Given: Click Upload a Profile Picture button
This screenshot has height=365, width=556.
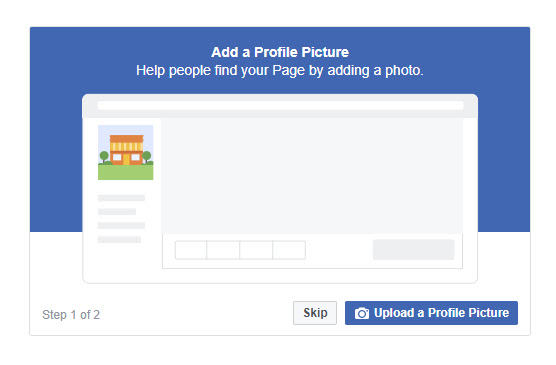Looking at the screenshot, I should (x=431, y=313).
